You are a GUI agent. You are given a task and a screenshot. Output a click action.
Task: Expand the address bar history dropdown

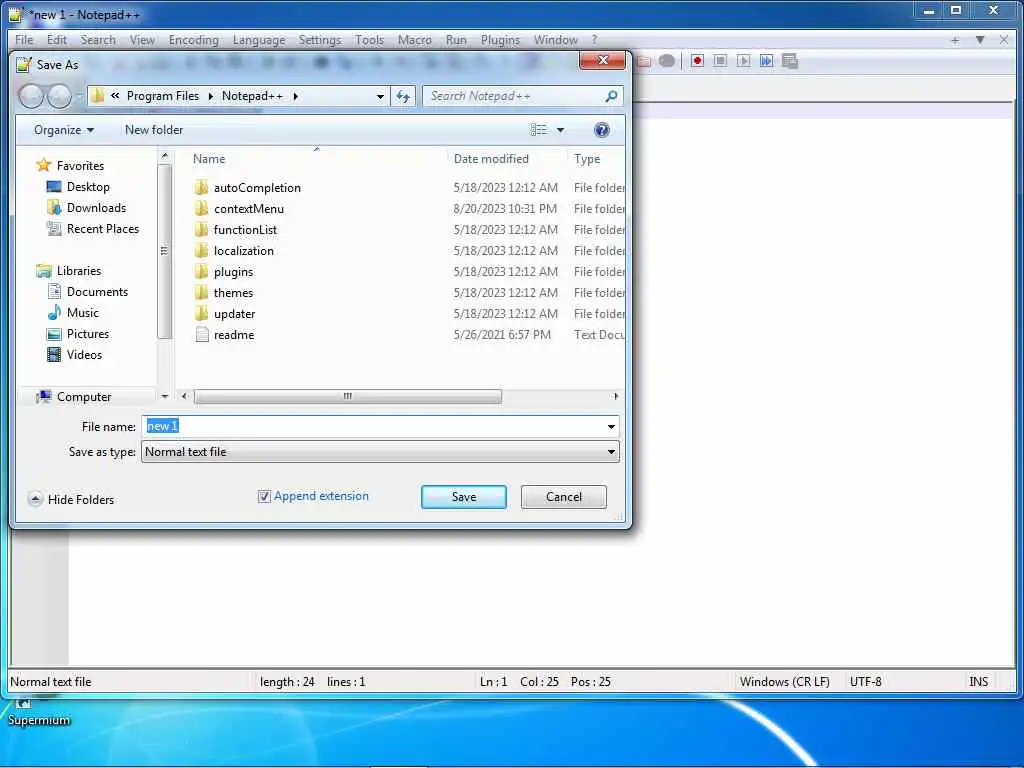tap(380, 97)
